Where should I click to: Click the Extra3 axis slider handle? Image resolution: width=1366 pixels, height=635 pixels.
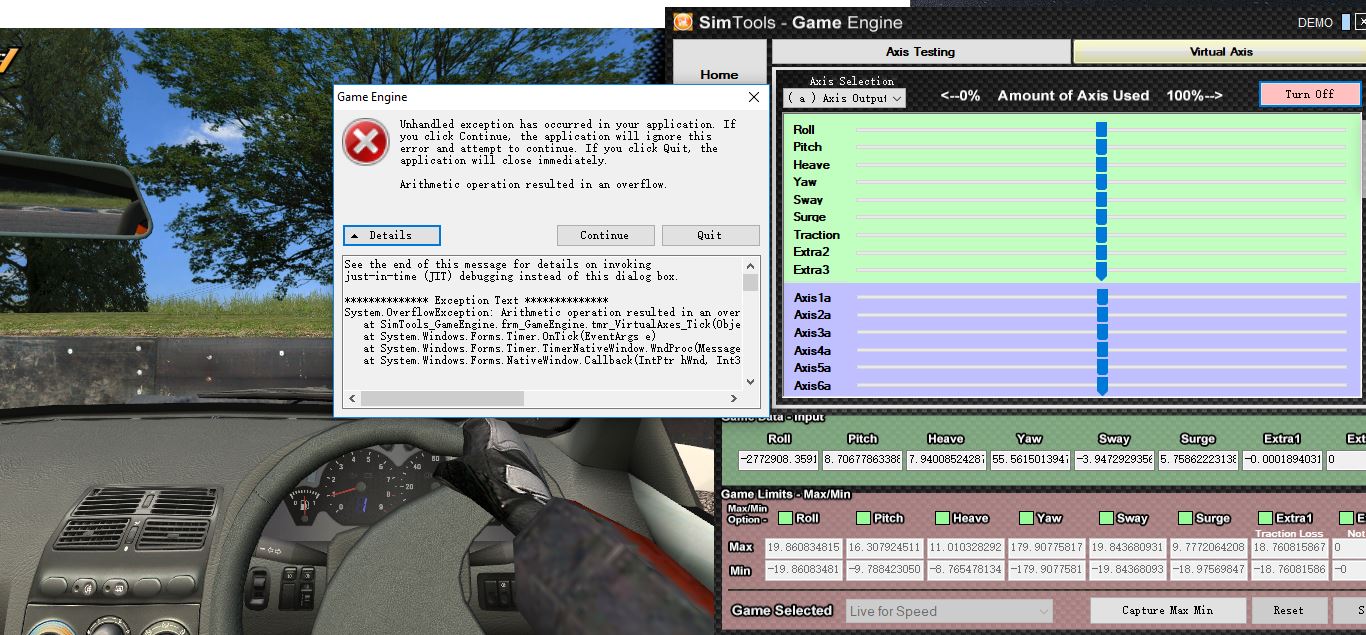[x=1101, y=270]
